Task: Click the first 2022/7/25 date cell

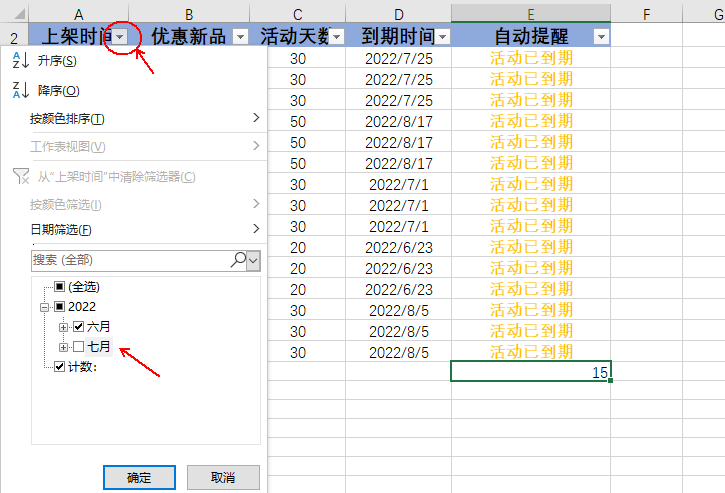Action: (x=399, y=58)
